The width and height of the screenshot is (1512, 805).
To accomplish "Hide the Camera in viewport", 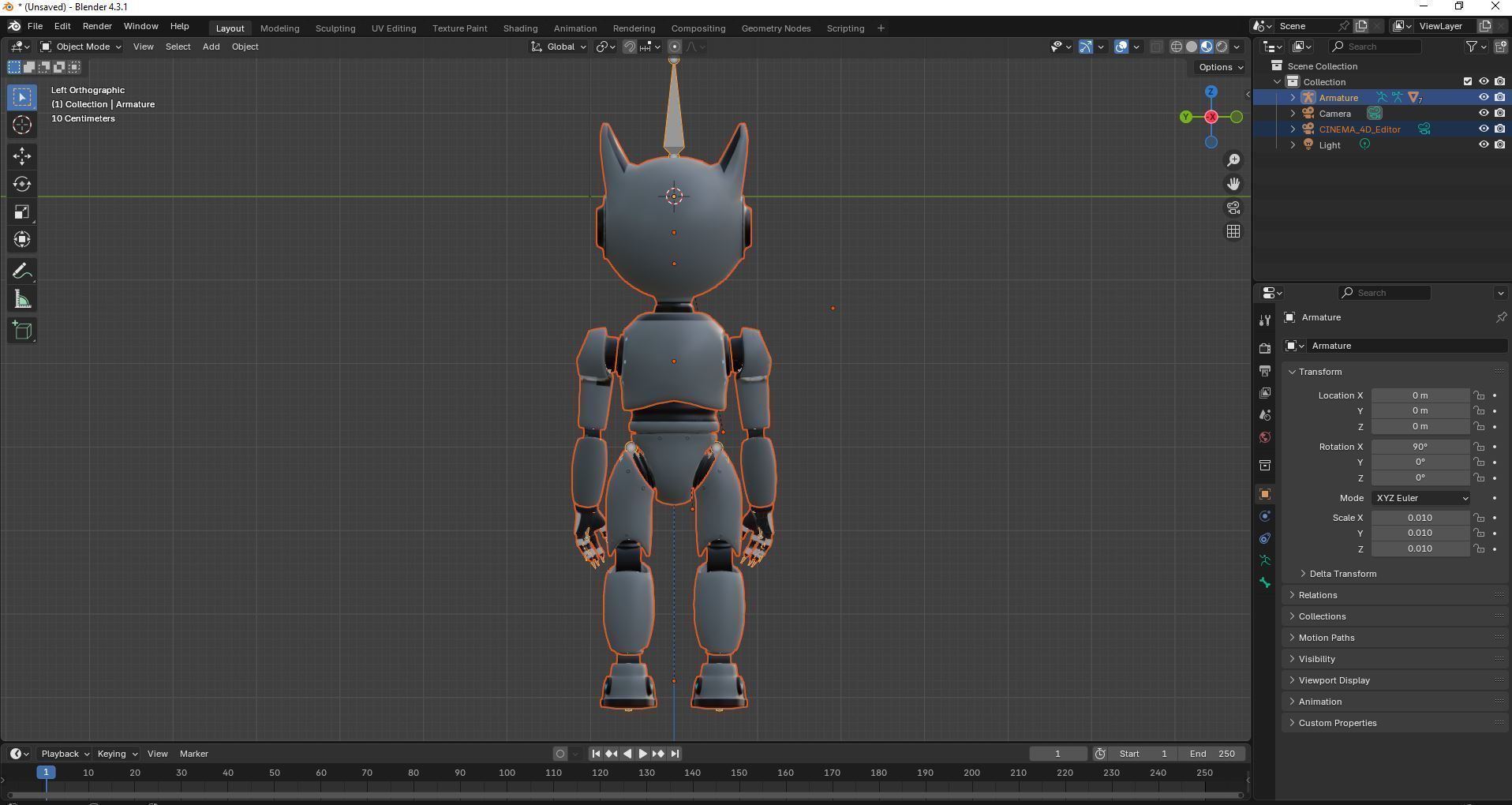I will click(1484, 113).
